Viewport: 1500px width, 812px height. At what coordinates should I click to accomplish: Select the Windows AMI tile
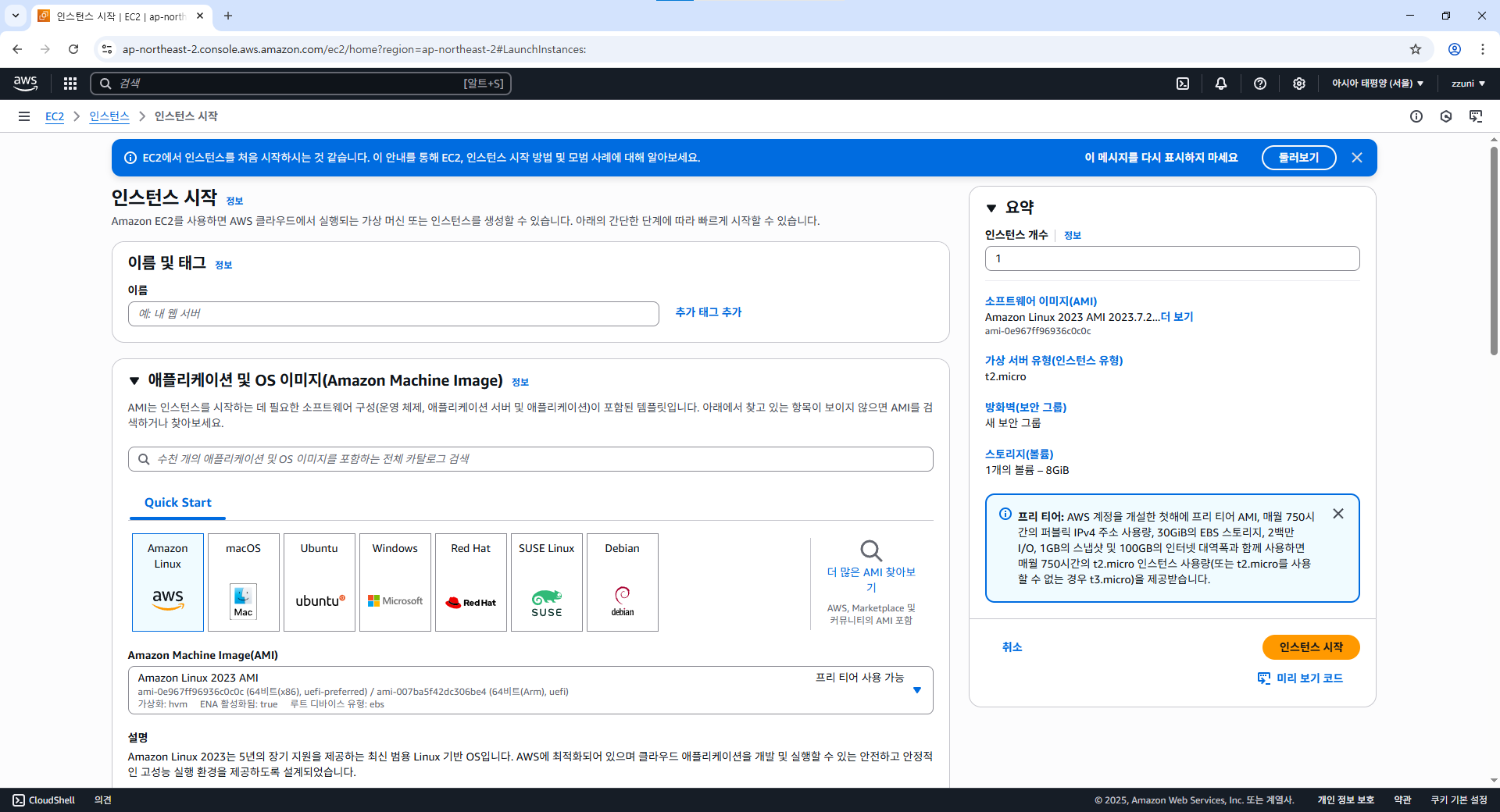tap(395, 582)
